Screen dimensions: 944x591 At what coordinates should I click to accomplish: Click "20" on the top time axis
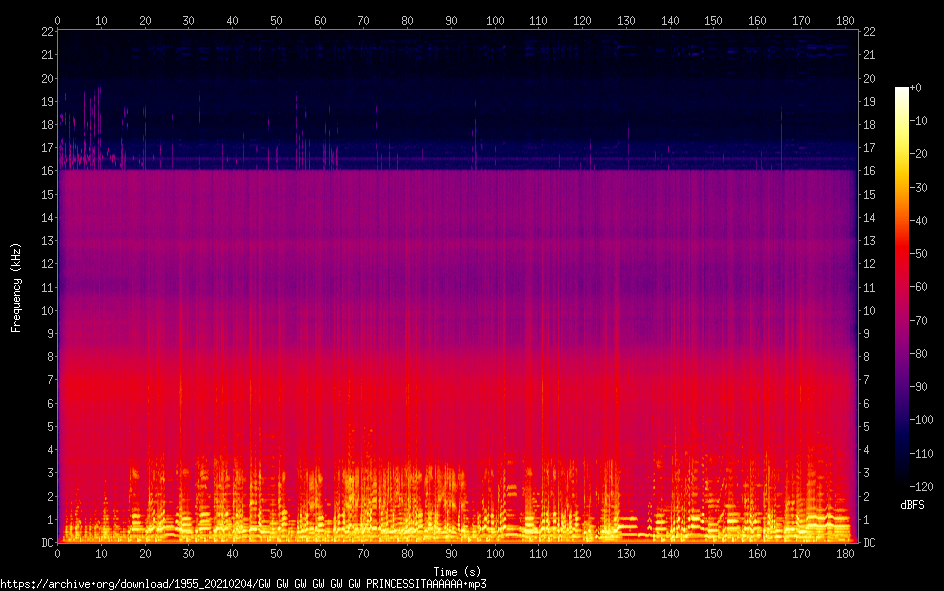pos(145,20)
